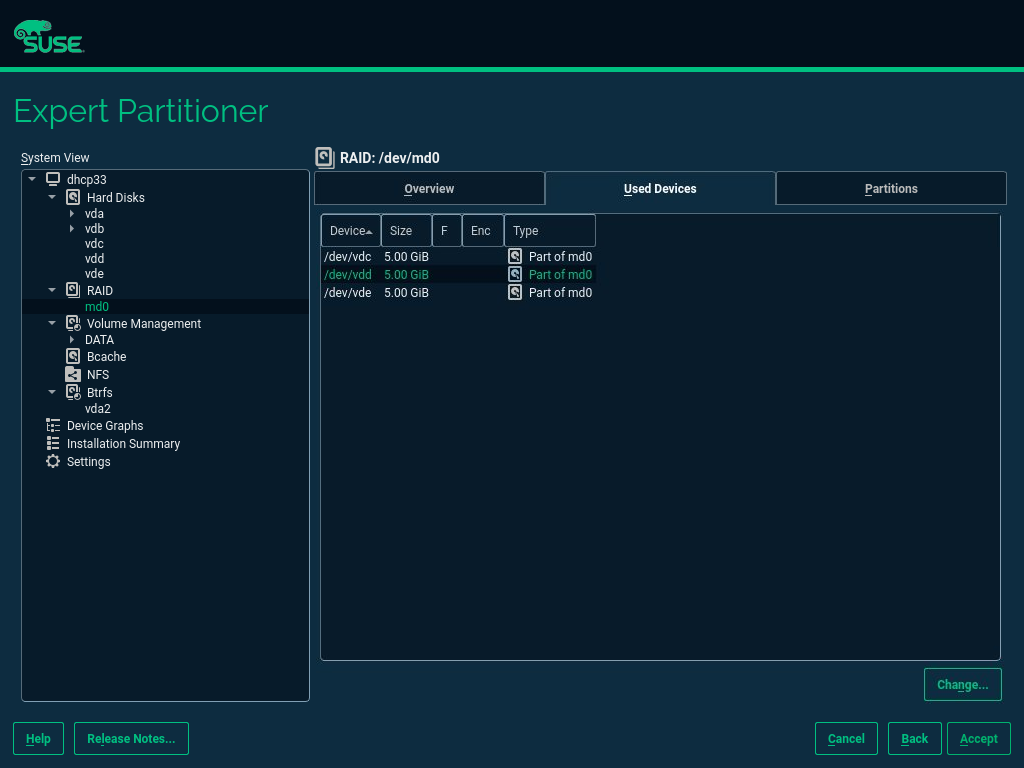
Task: Click the Bcache icon in sidebar
Action: [x=73, y=357]
